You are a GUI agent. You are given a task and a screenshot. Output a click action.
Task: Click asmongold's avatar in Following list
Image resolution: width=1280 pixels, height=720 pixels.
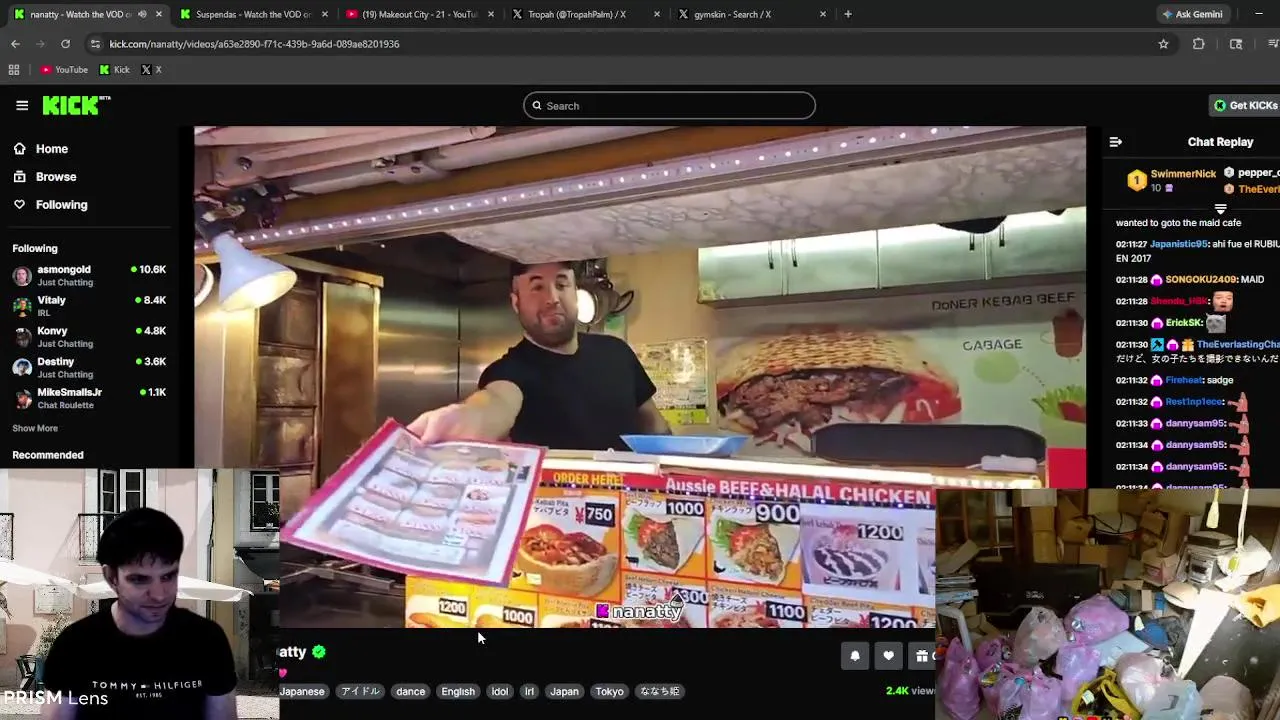click(x=22, y=275)
